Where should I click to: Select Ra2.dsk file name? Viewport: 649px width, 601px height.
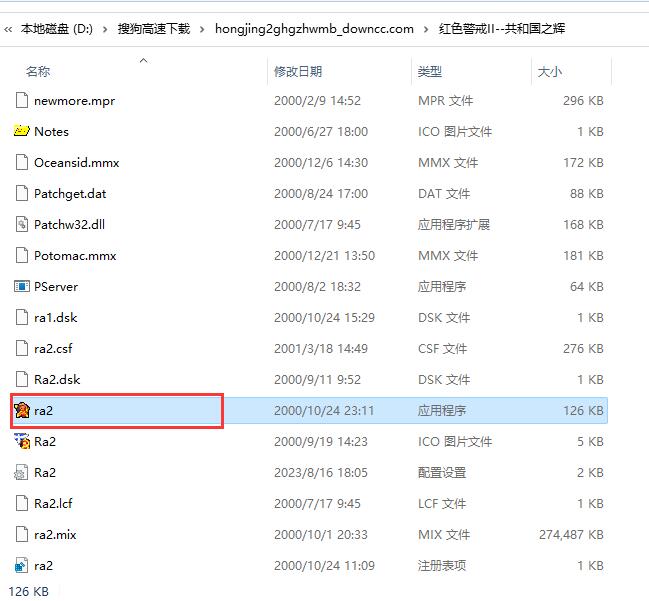57,380
